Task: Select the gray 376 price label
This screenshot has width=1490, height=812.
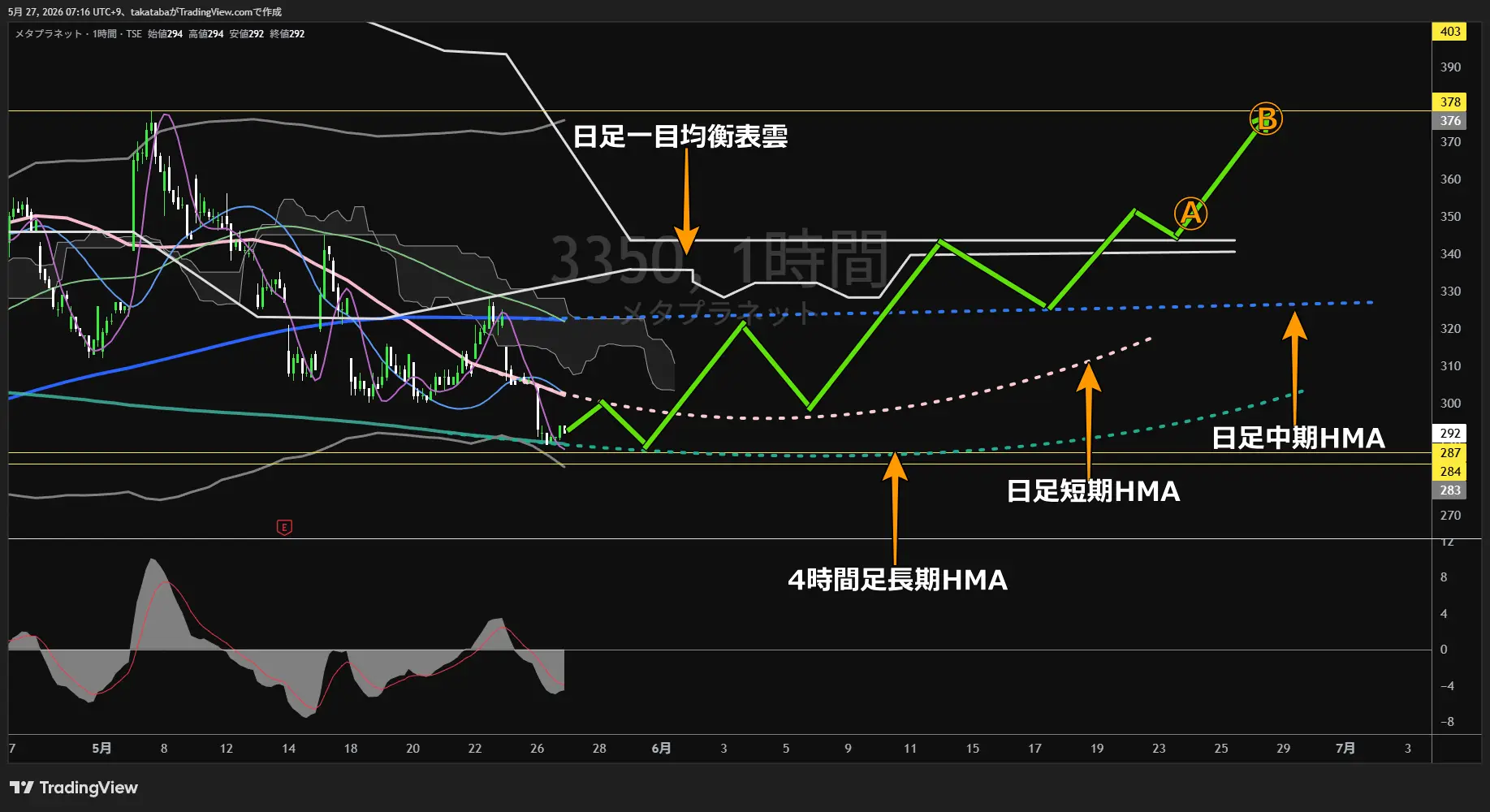Action: (x=1450, y=121)
